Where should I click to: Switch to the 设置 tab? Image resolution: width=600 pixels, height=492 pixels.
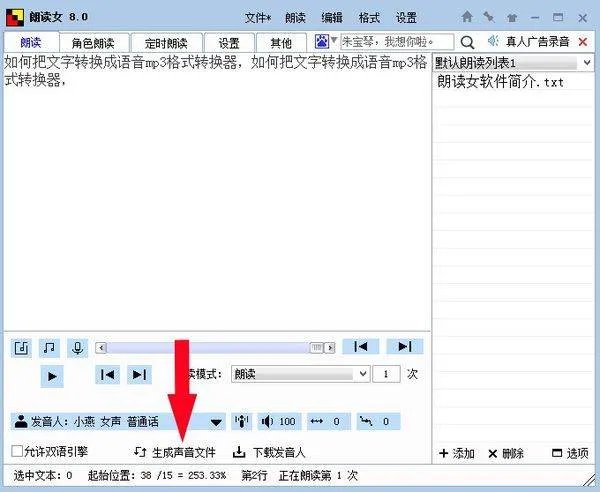[x=229, y=43]
